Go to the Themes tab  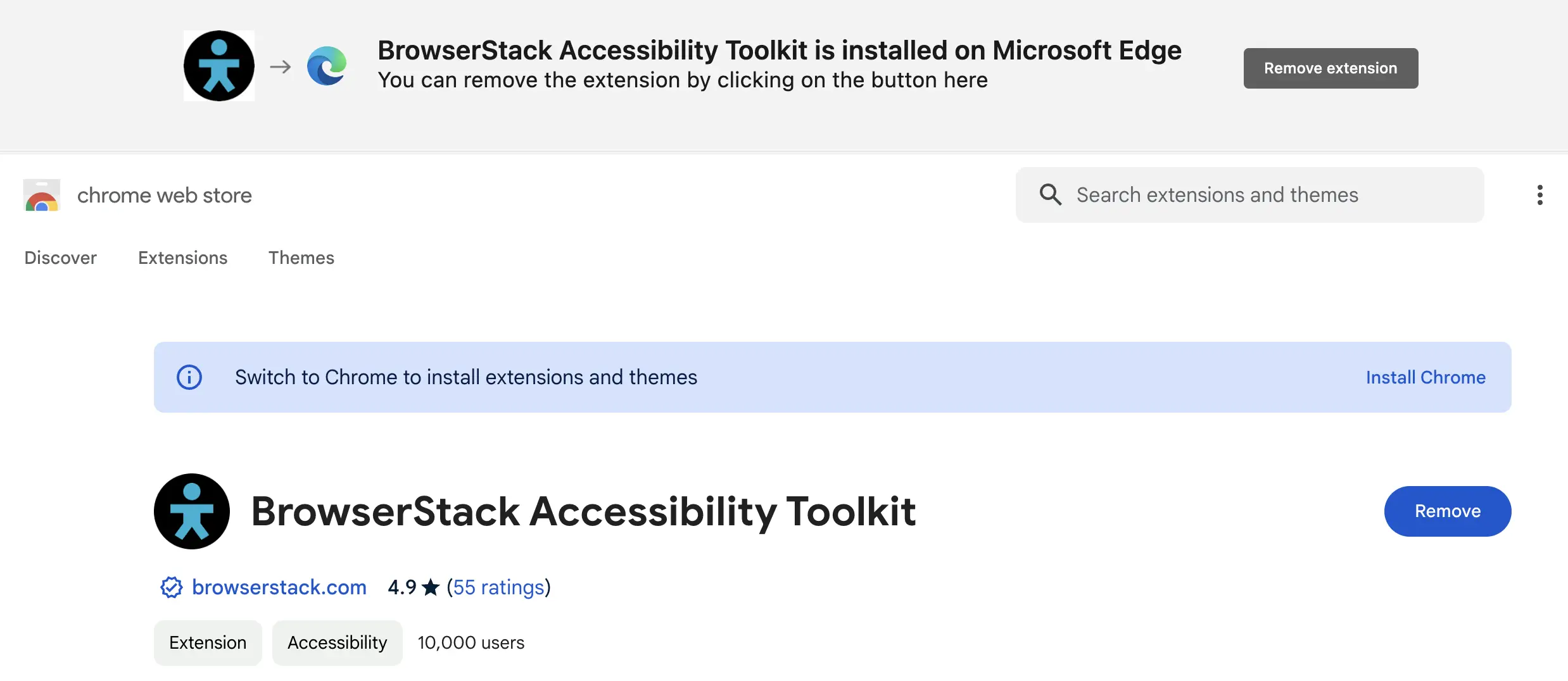pos(301,258)
